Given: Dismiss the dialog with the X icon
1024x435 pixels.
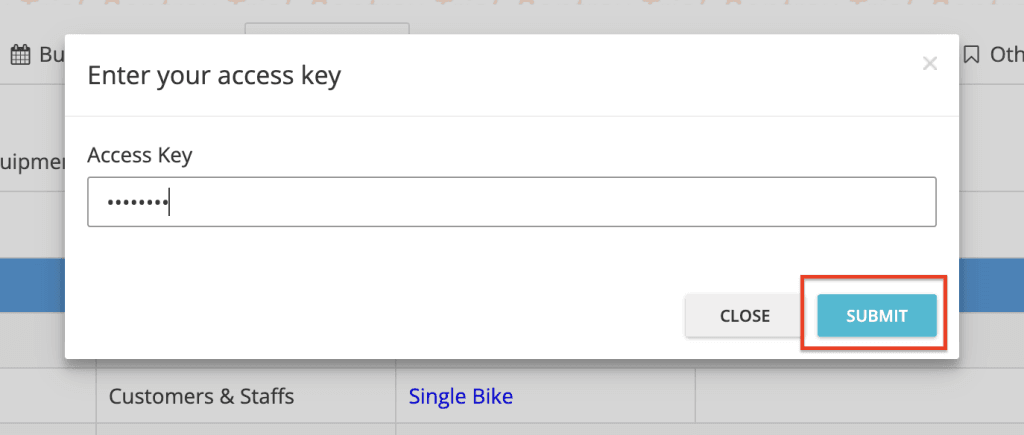Looking at the screenshot, I should point(930,64).
